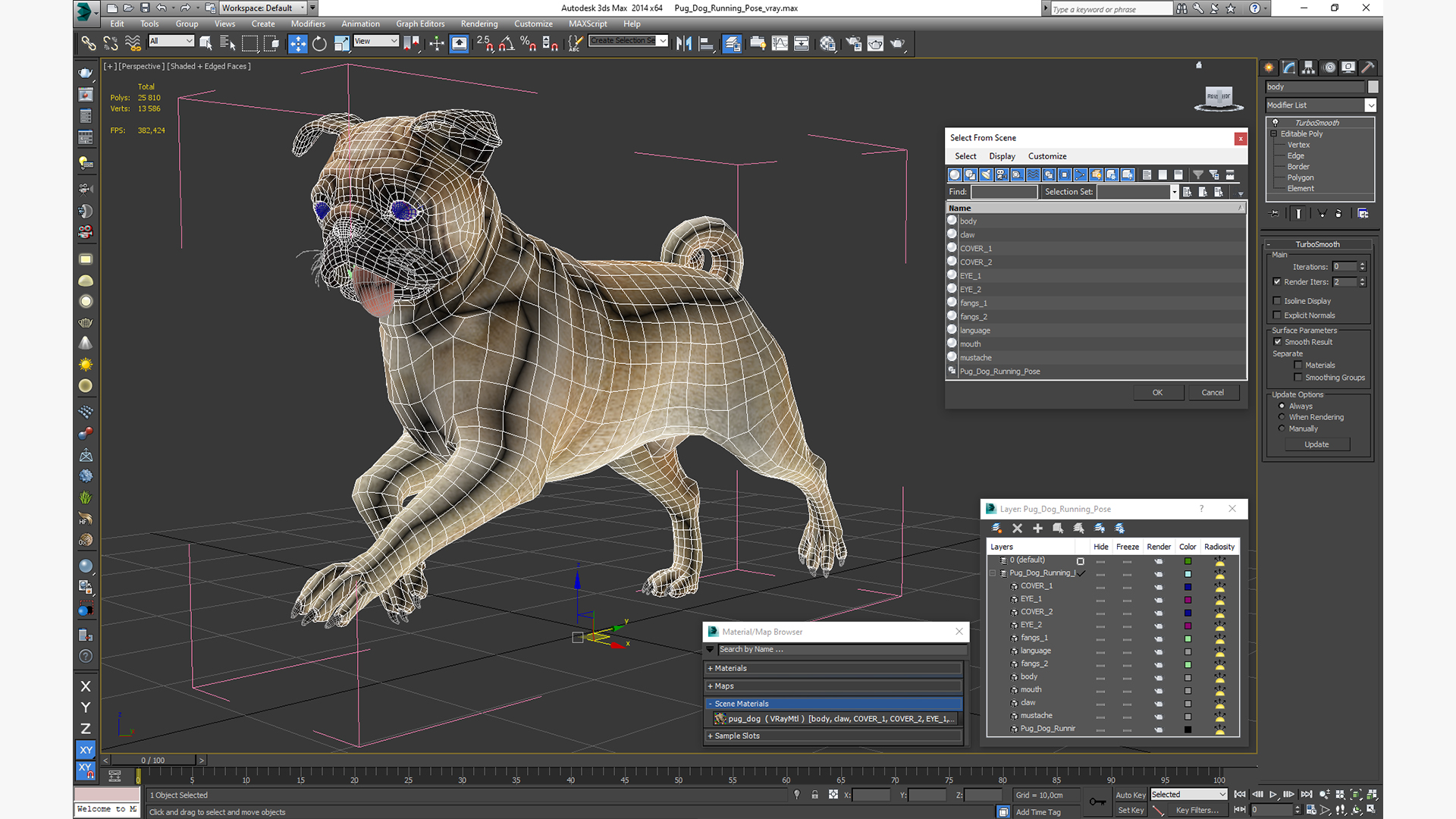Click the Unlink Selection tool
This screenshot has width=1456, height=819.
111,43
